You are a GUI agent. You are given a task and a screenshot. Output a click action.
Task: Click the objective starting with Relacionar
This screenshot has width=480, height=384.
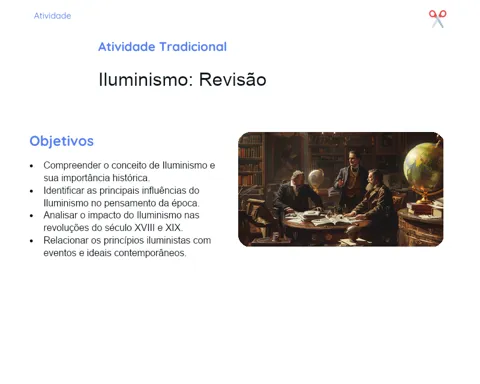pyautogui.click(x=127, y=246)
